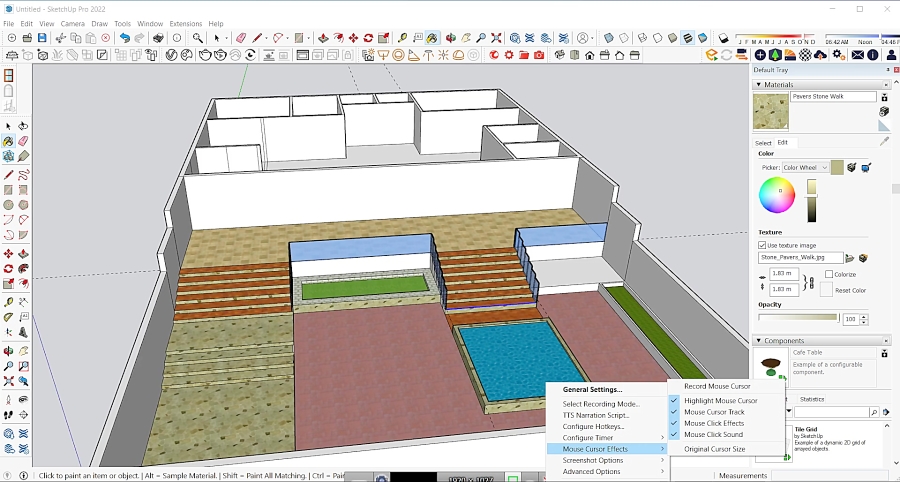Image resolution: width=900 pixels, height=482 pixels.
Task: Select the Eraser tool in left toolbar
Action: click(24, 141)
